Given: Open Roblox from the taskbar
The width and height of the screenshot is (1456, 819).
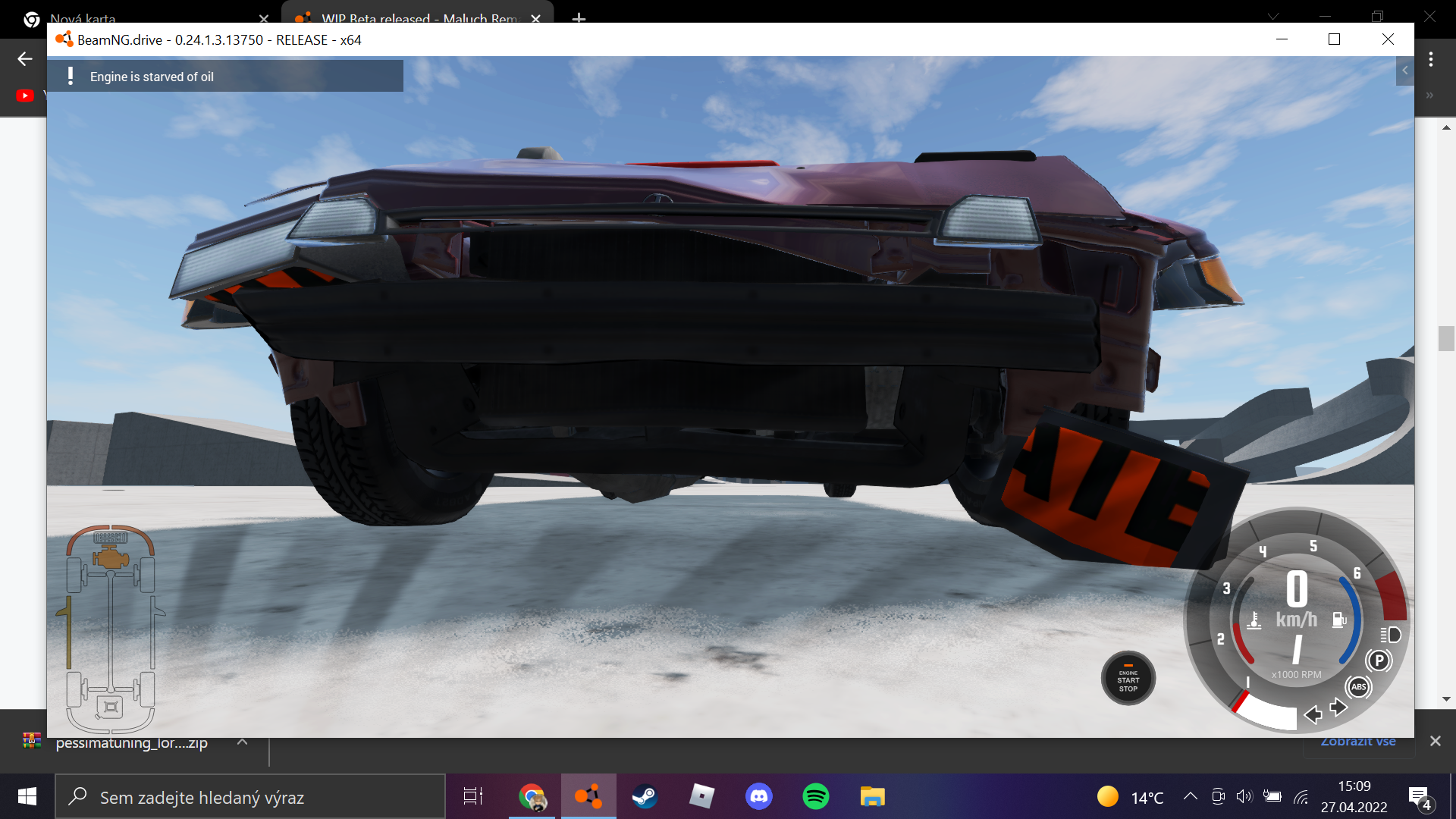Looking at the screenshot, I should click(x=702, y=797).
